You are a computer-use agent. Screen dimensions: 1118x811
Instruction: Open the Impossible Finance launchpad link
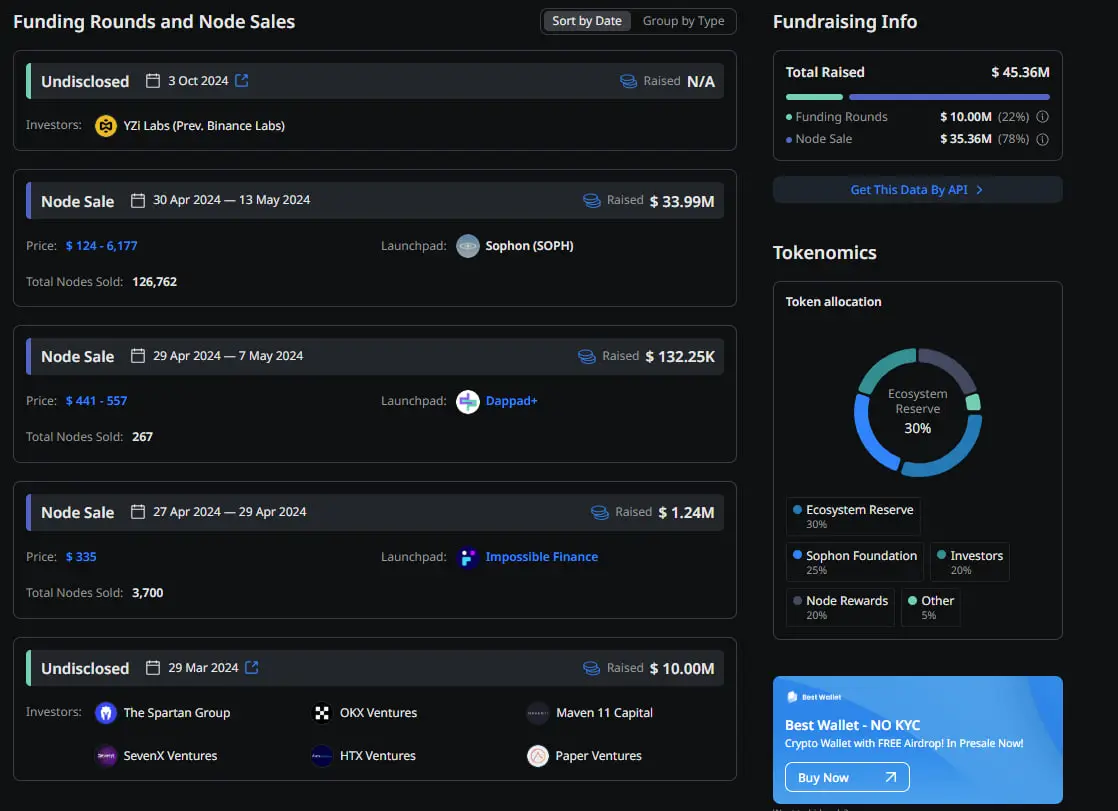click(x=542, y=557)
